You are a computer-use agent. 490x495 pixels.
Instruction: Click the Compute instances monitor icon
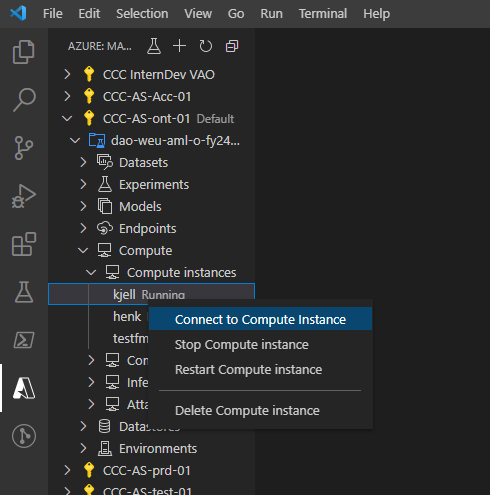tap(113, 272)
